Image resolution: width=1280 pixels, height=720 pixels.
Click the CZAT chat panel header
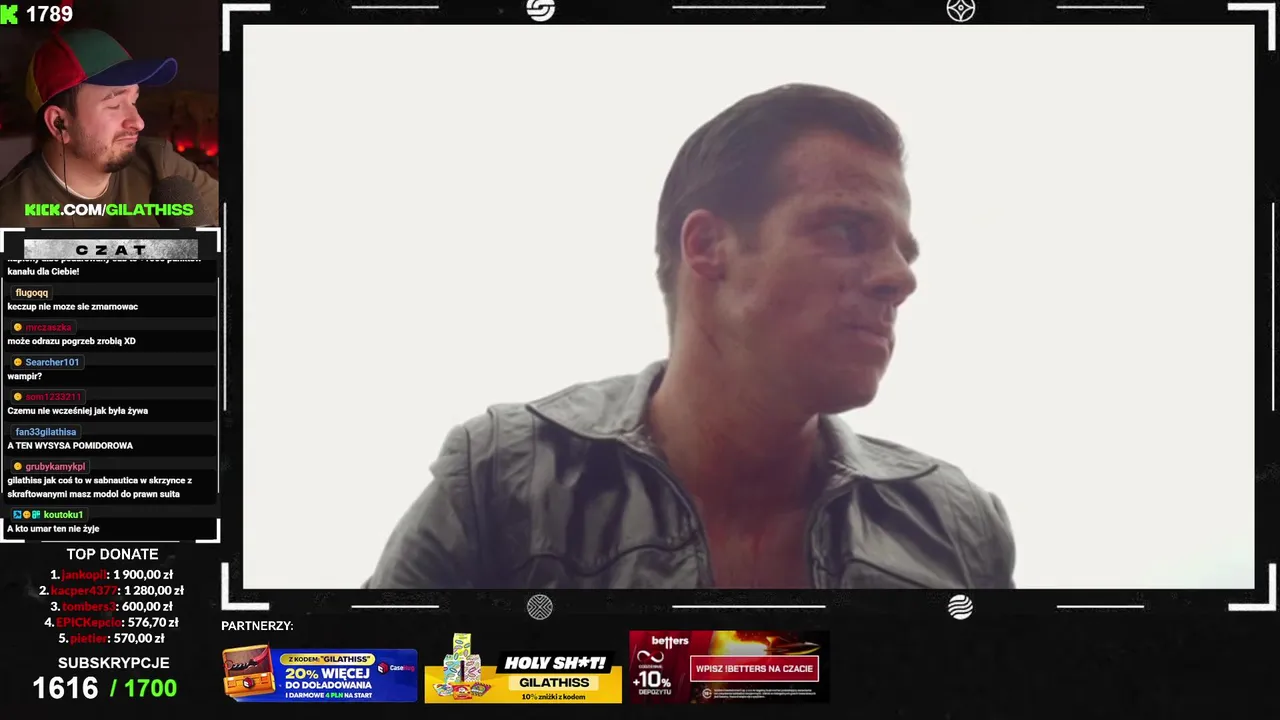click(110, 249)
